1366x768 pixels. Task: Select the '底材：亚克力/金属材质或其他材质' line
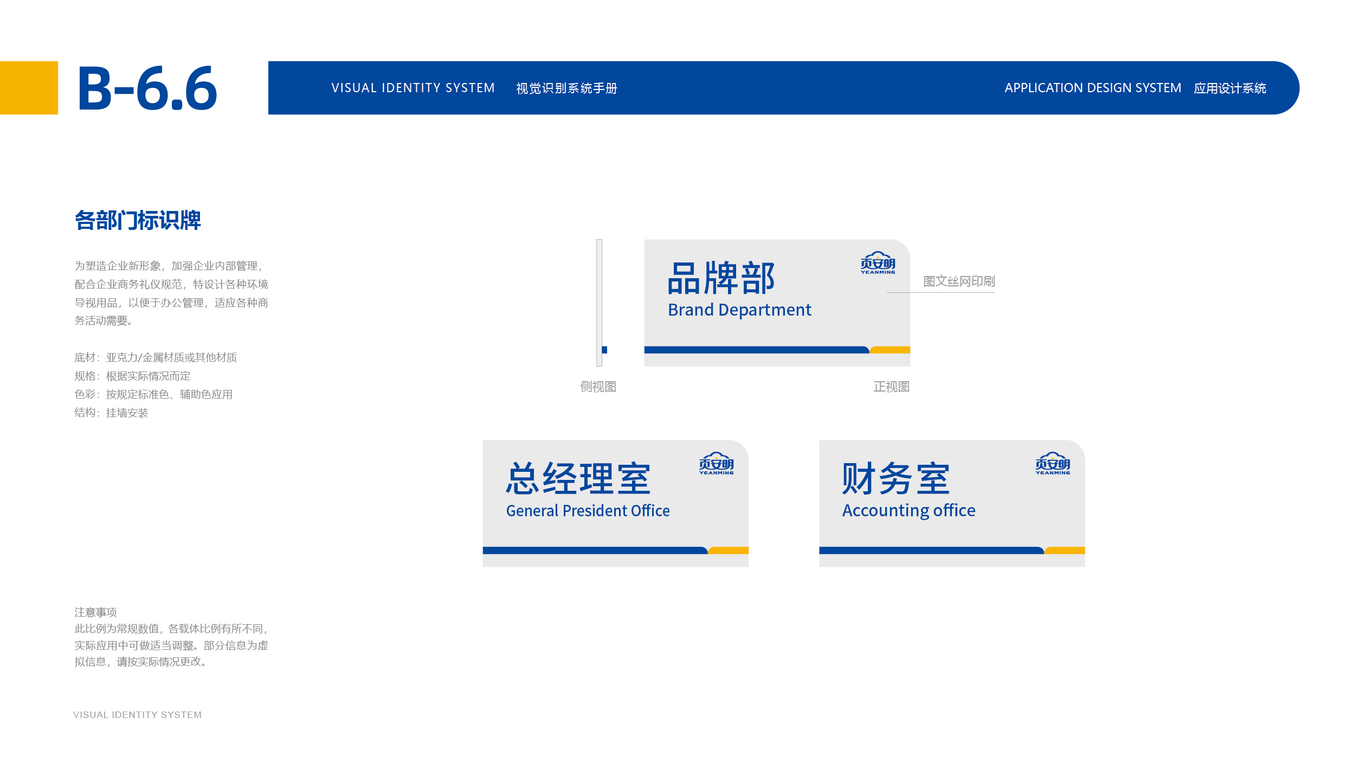(155, 357)
